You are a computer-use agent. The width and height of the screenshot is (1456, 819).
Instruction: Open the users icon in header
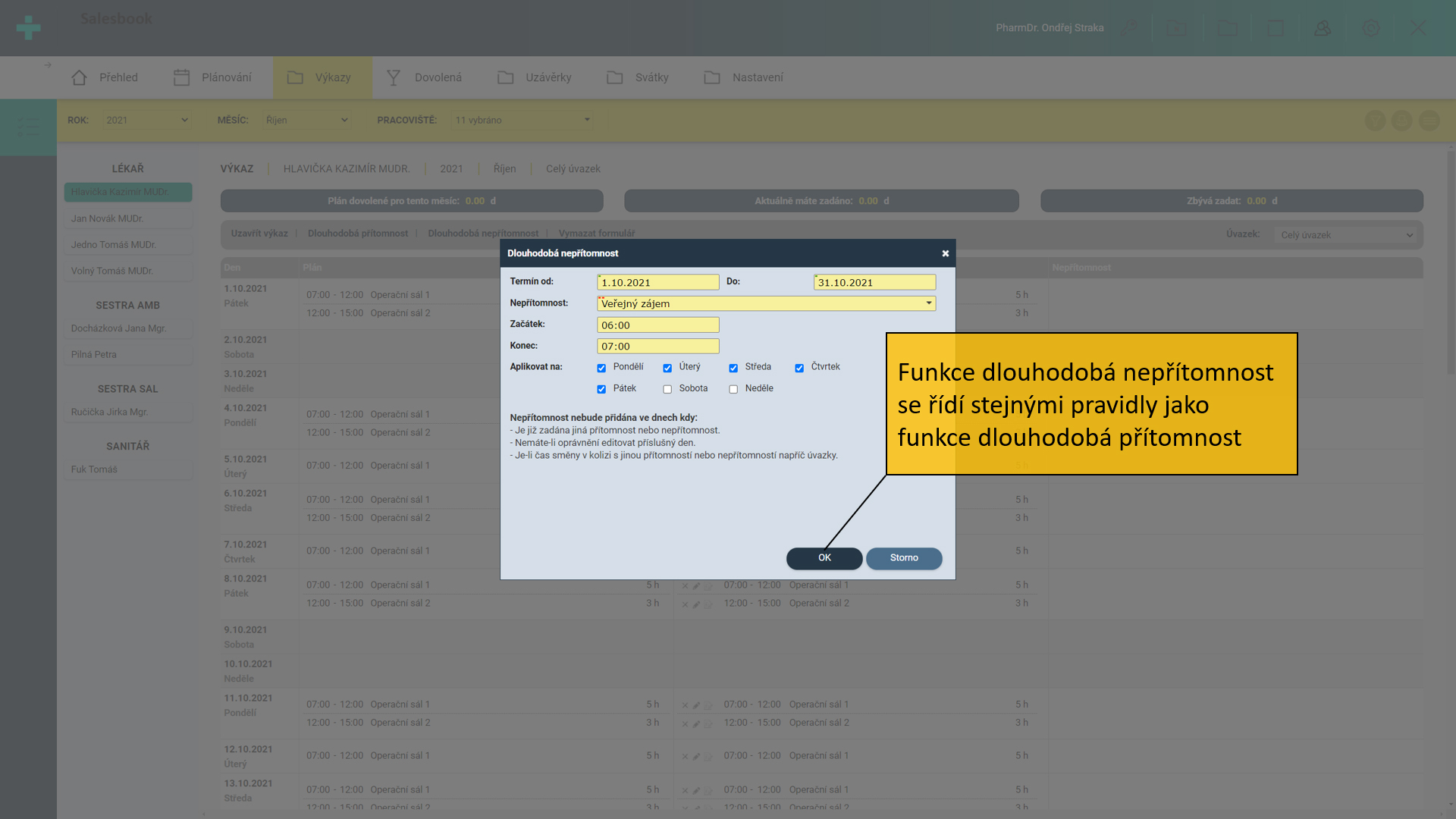pyautogui.click(x=1323, y=28)
